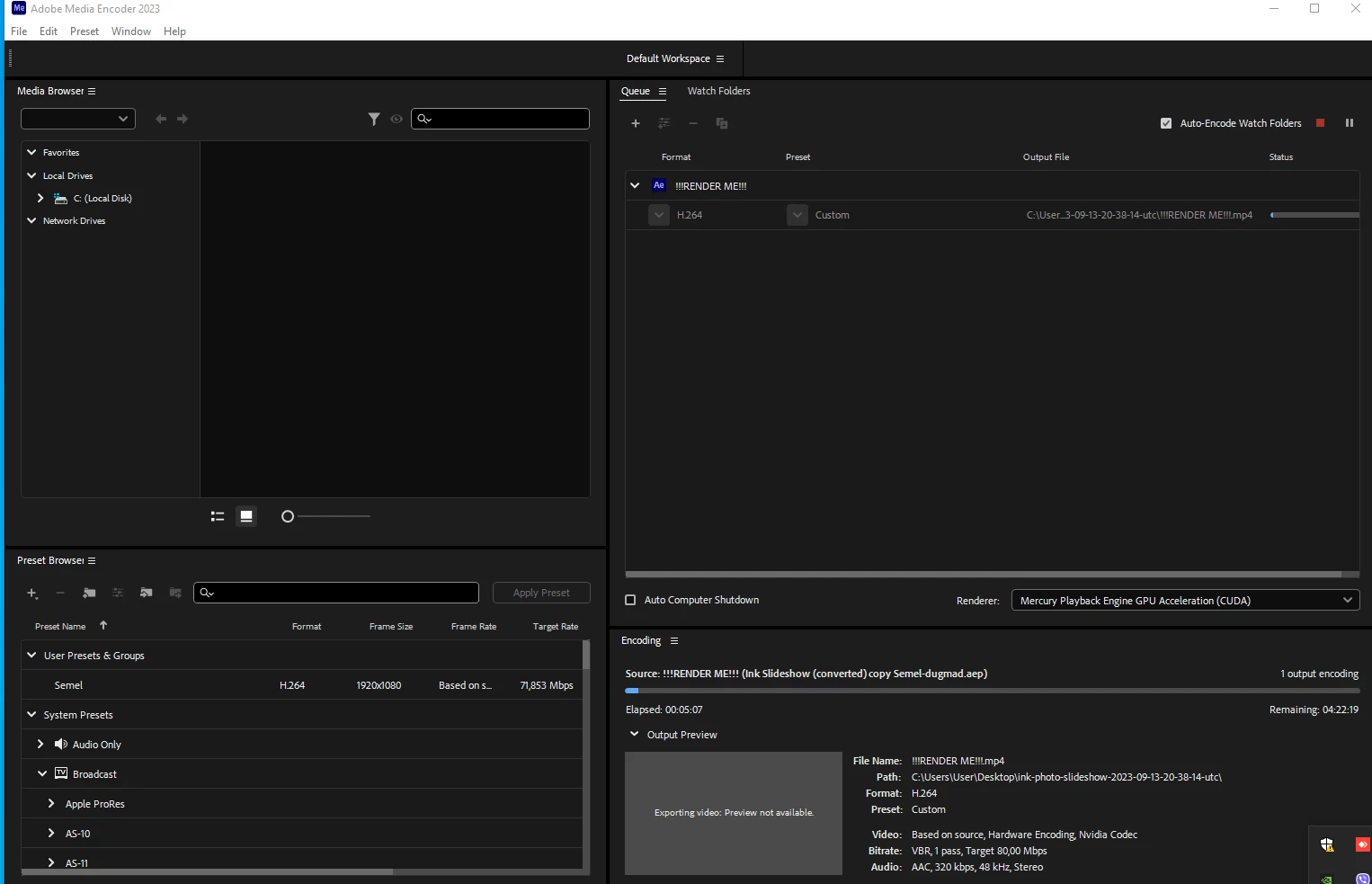
Task: Open Encoding panel menu icon
Action: (674, 641)
